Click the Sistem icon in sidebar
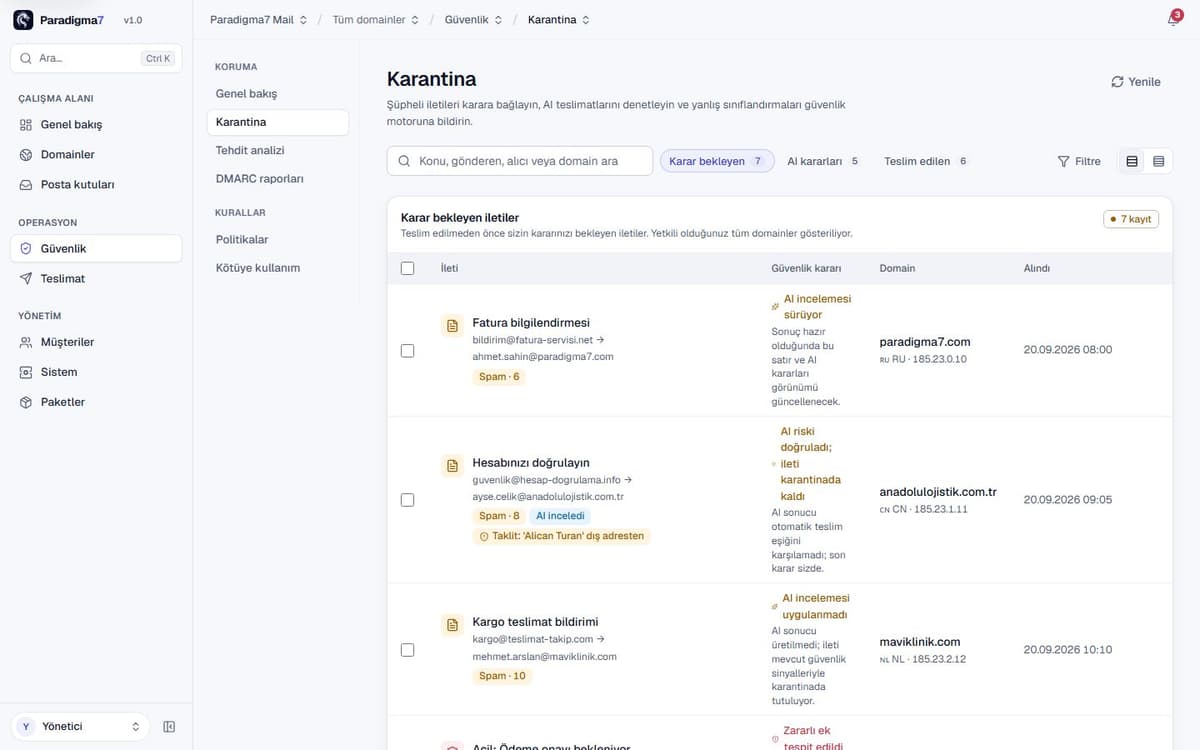The width and height of the screenshot is (1200, 750). coord(26,372)
